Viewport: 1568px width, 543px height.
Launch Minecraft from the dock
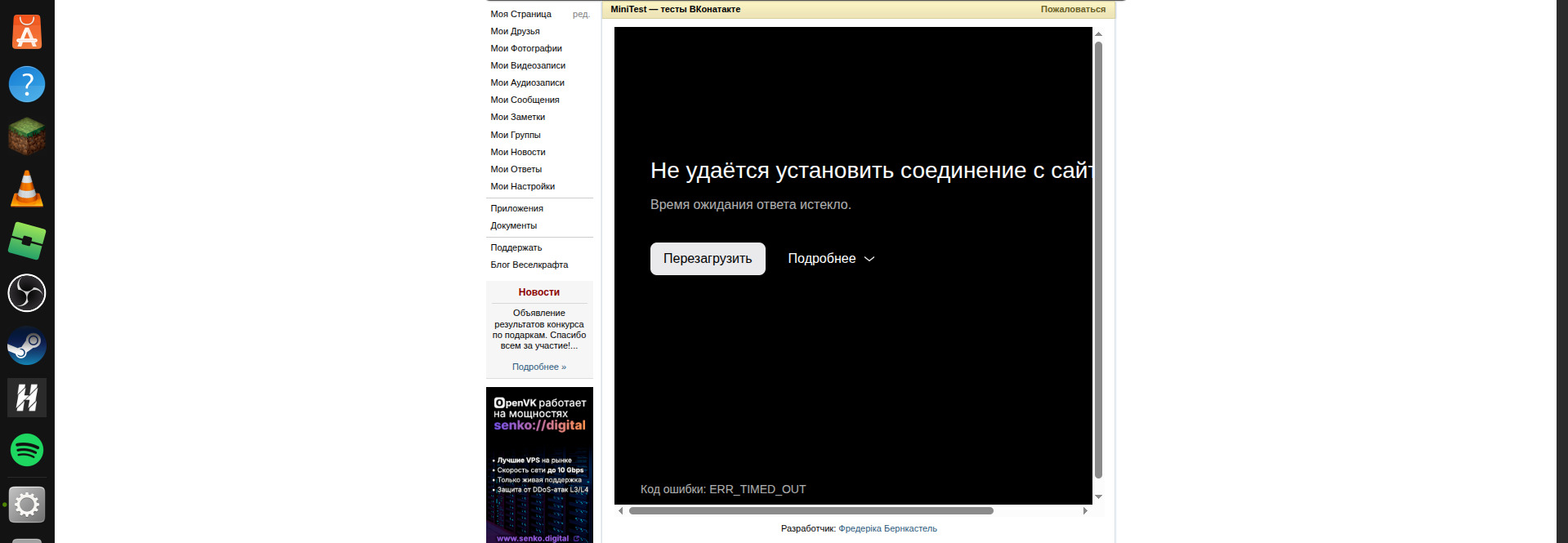27,136
